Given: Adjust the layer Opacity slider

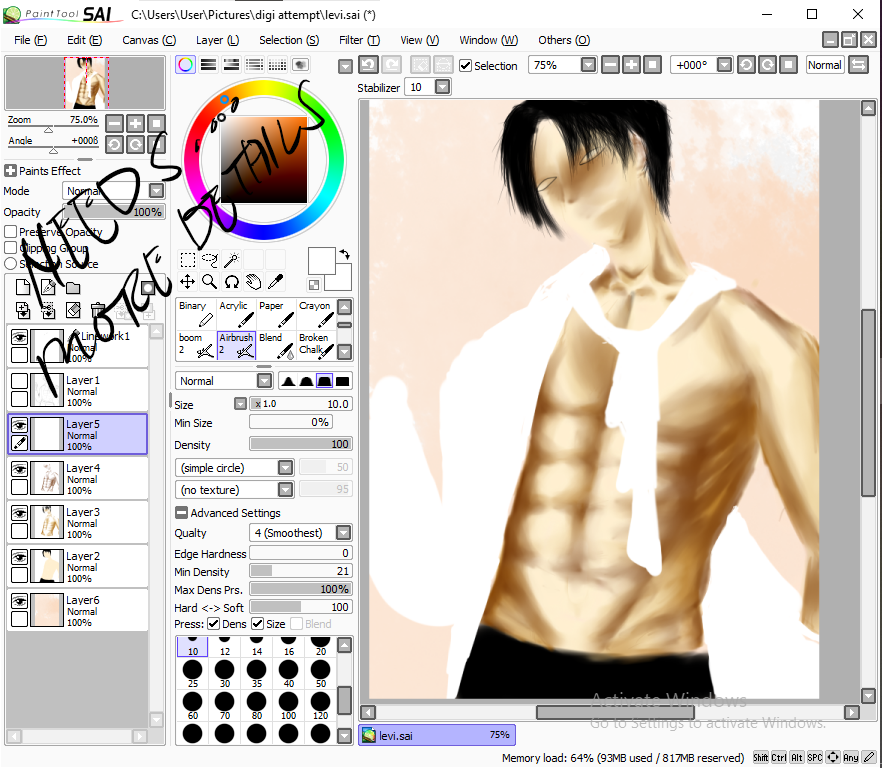Looking at the screenshot, I should 114,212.
